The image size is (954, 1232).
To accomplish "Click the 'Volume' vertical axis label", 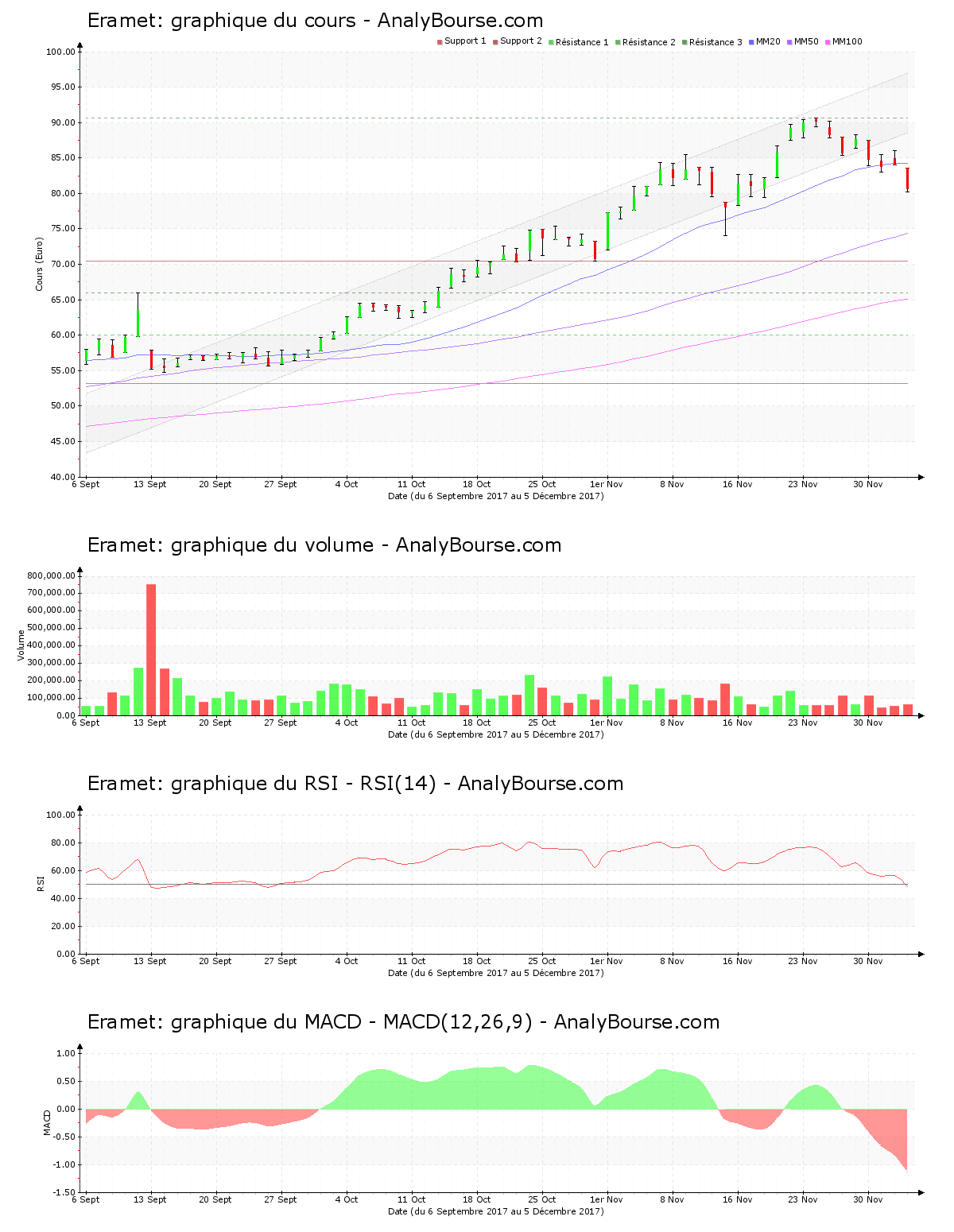I will pos(21,645).
